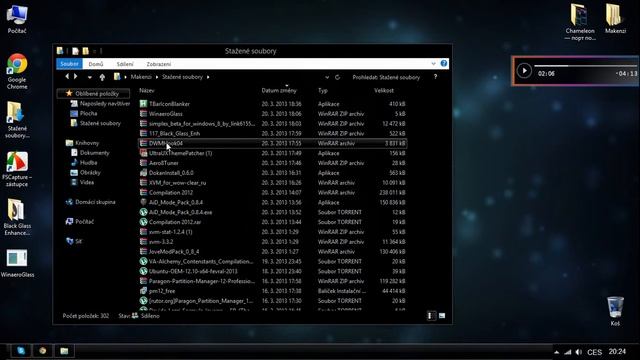The image size is (640, 360).
Task: Open the Koš recycle bin
Action: click(x=615, y=311)
